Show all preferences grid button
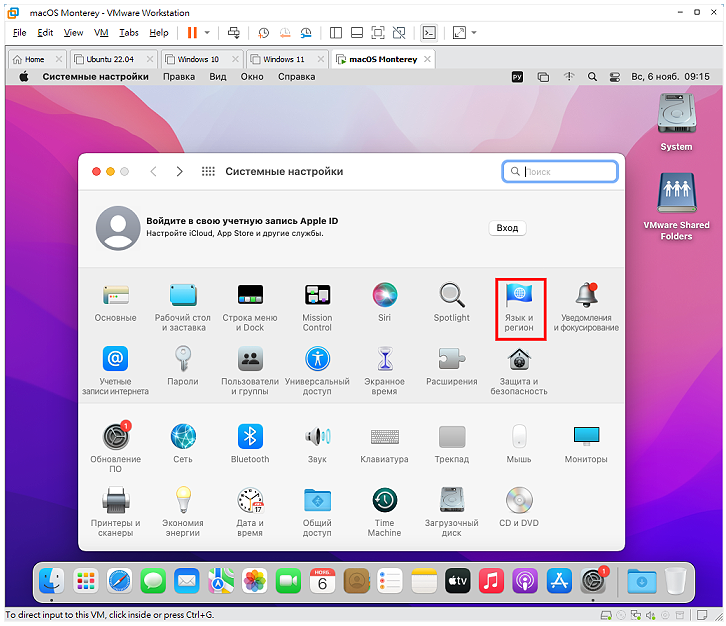 click(x=208, y=171)
